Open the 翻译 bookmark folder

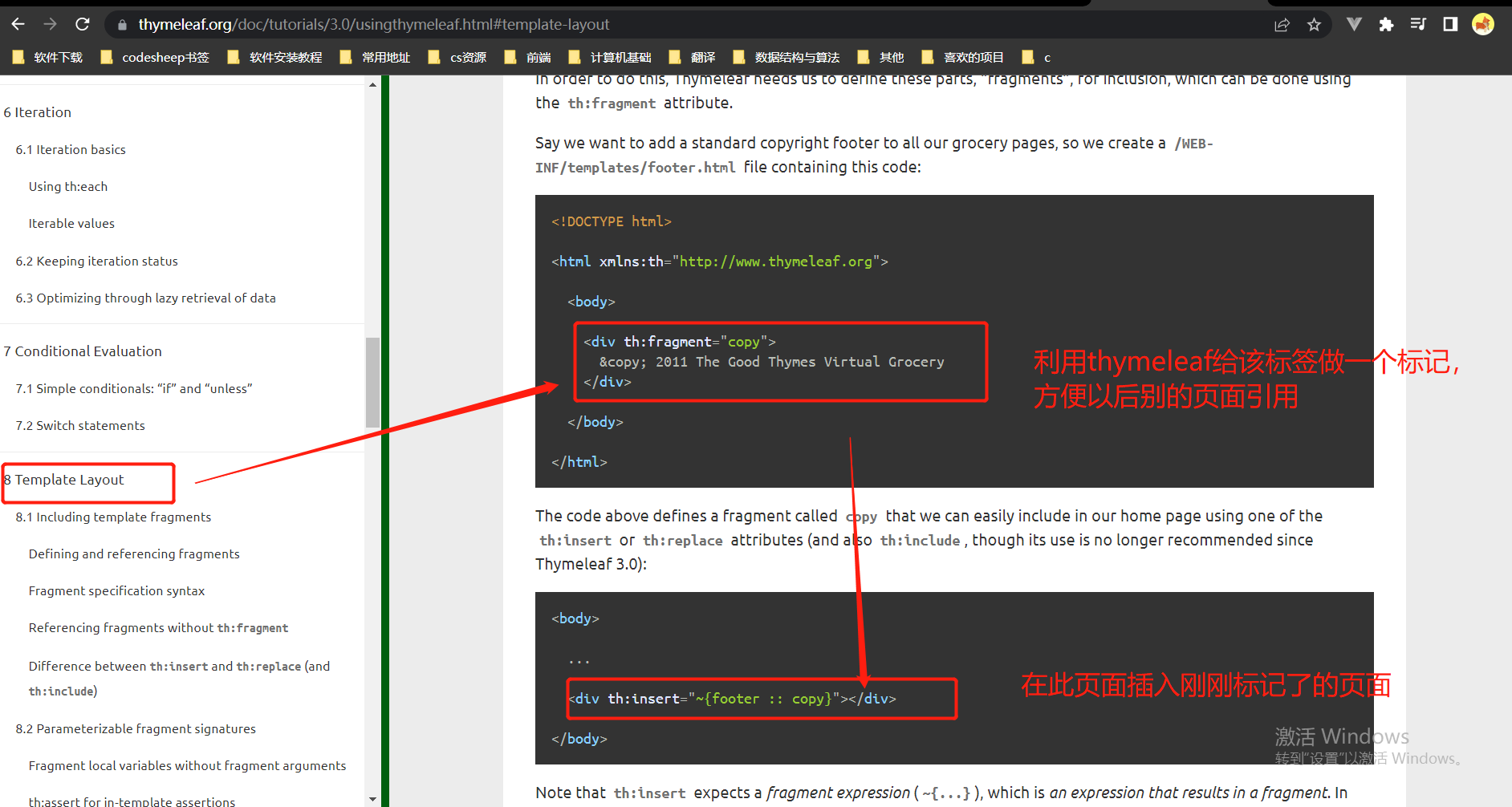pyautogui.click(x=692, y=57)
